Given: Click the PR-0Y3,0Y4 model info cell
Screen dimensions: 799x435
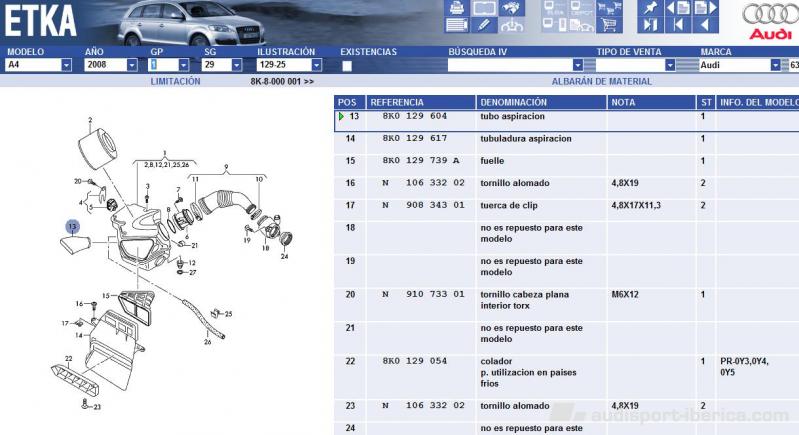Looking at the screenshot, I should tap(744, 367).
